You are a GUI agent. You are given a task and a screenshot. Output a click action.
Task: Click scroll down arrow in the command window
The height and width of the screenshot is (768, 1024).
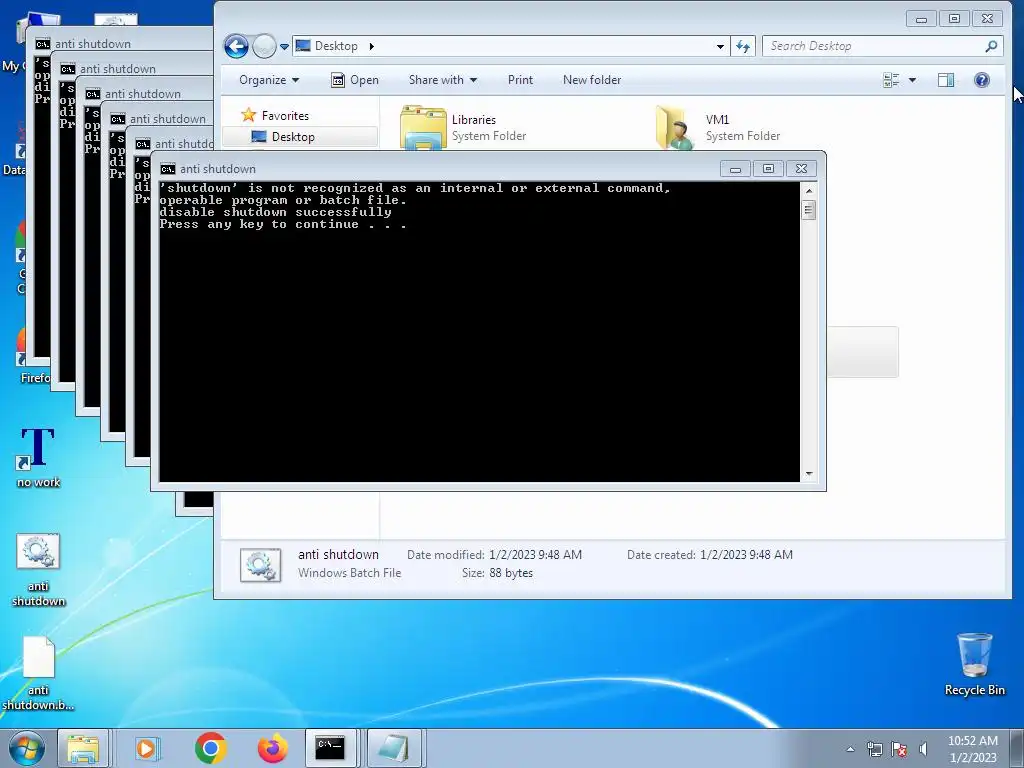808,474
